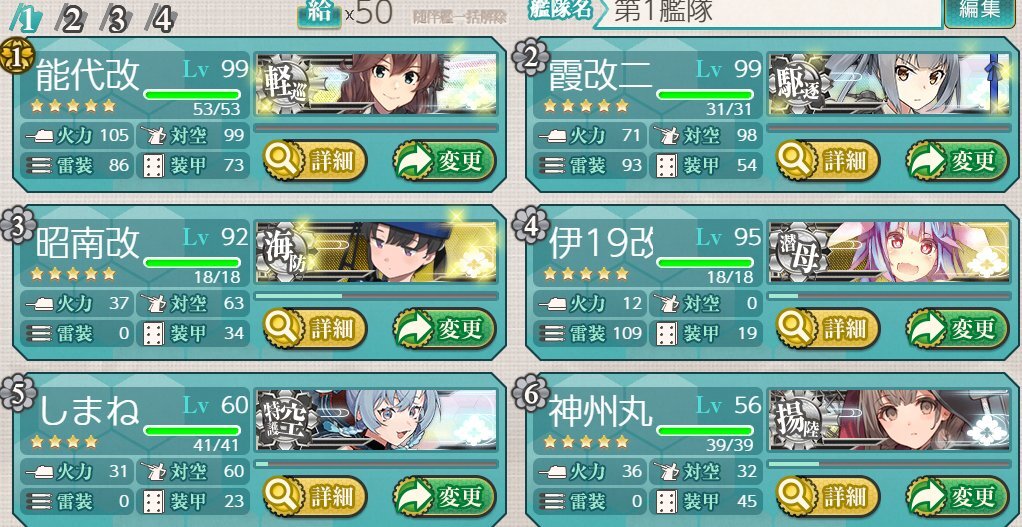Image resolution: width=1022 pixels, height=527 pixels.
Task: Click the 第1艦隊 fleet name field
Action: coord(767,13)
